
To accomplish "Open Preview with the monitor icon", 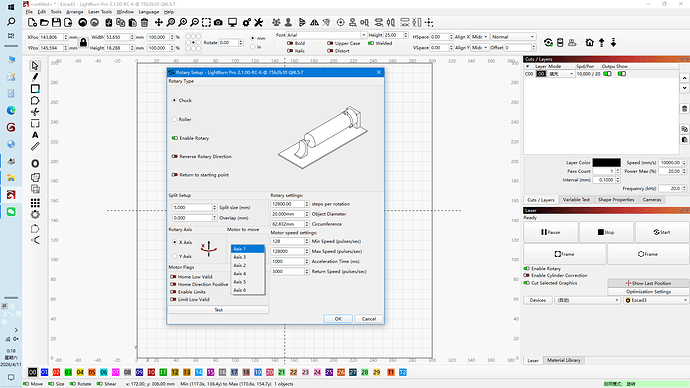I will (232, 22).
